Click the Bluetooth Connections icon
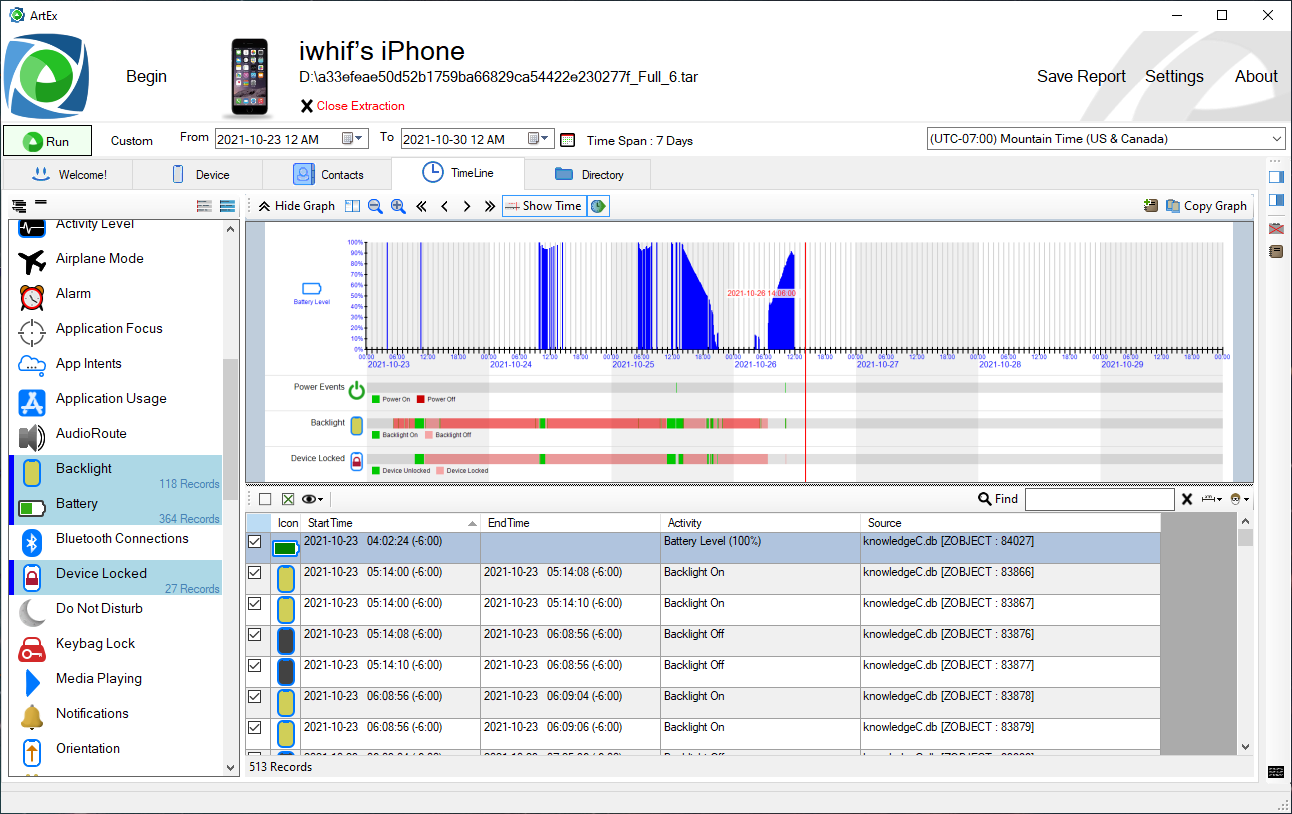 pyautogui.click(x=32, y=540)
